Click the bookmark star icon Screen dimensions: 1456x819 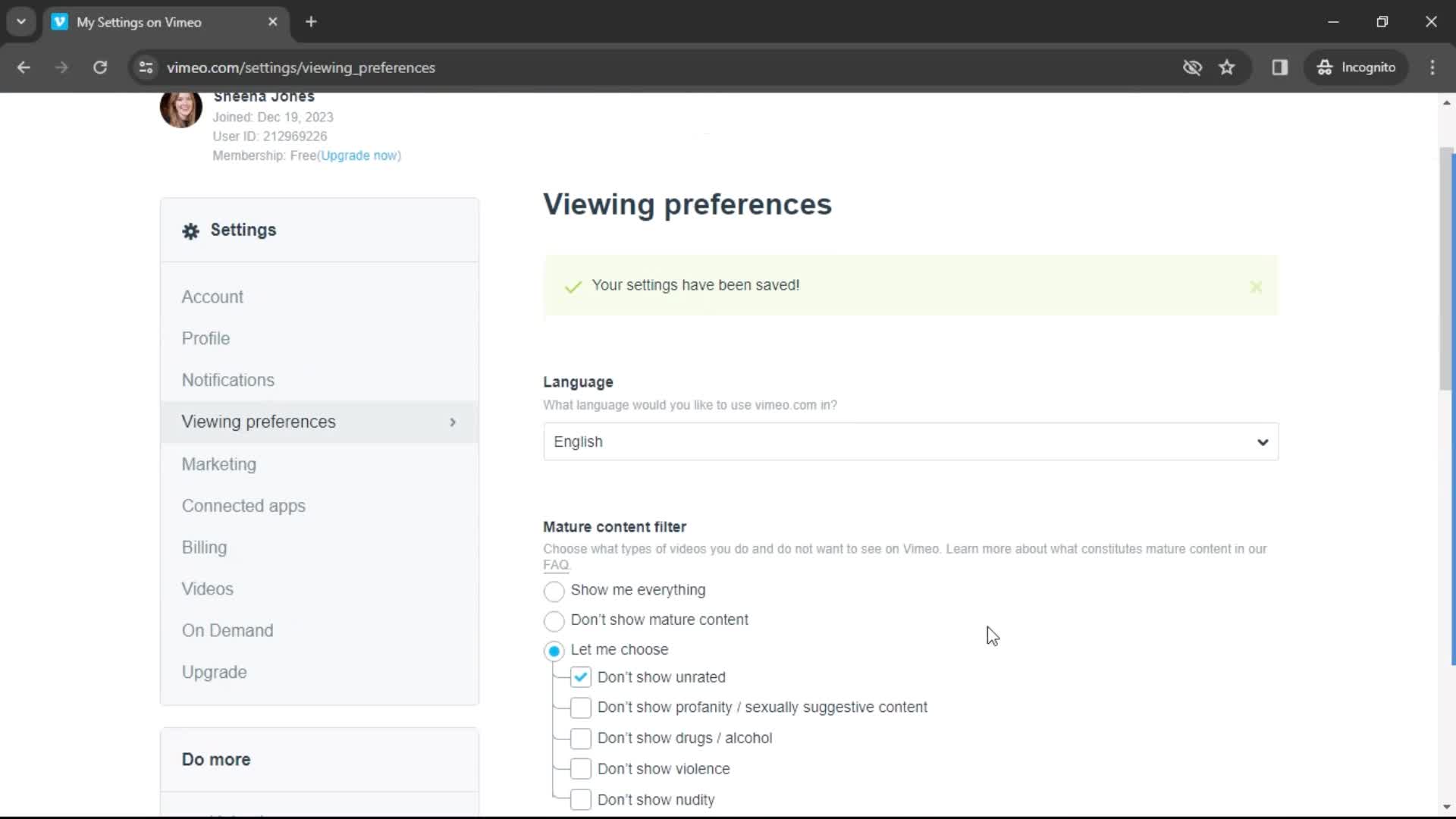(1228, 67)
